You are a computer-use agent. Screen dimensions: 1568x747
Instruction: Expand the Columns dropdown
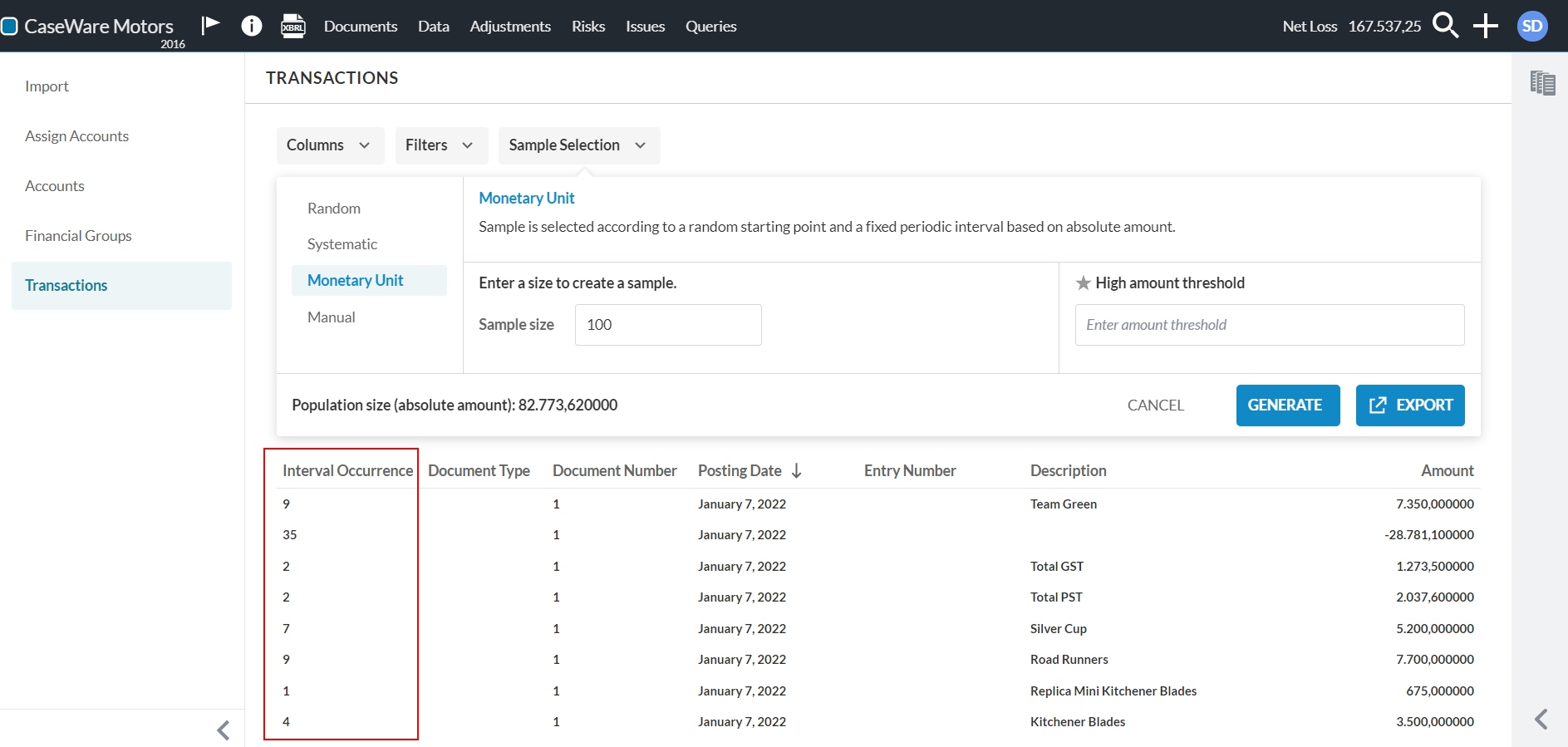(x=329, y=145)
